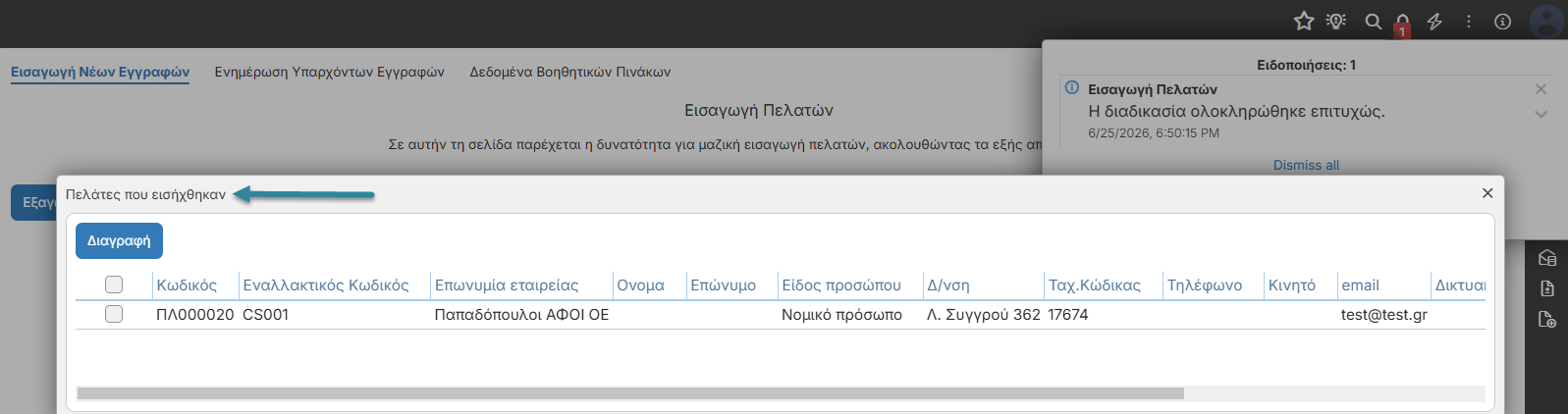Switch to Ενημέρωση Υπαρχόντων Εγγραφών tab
This screenshot has height=414, width=1568.
329,72
